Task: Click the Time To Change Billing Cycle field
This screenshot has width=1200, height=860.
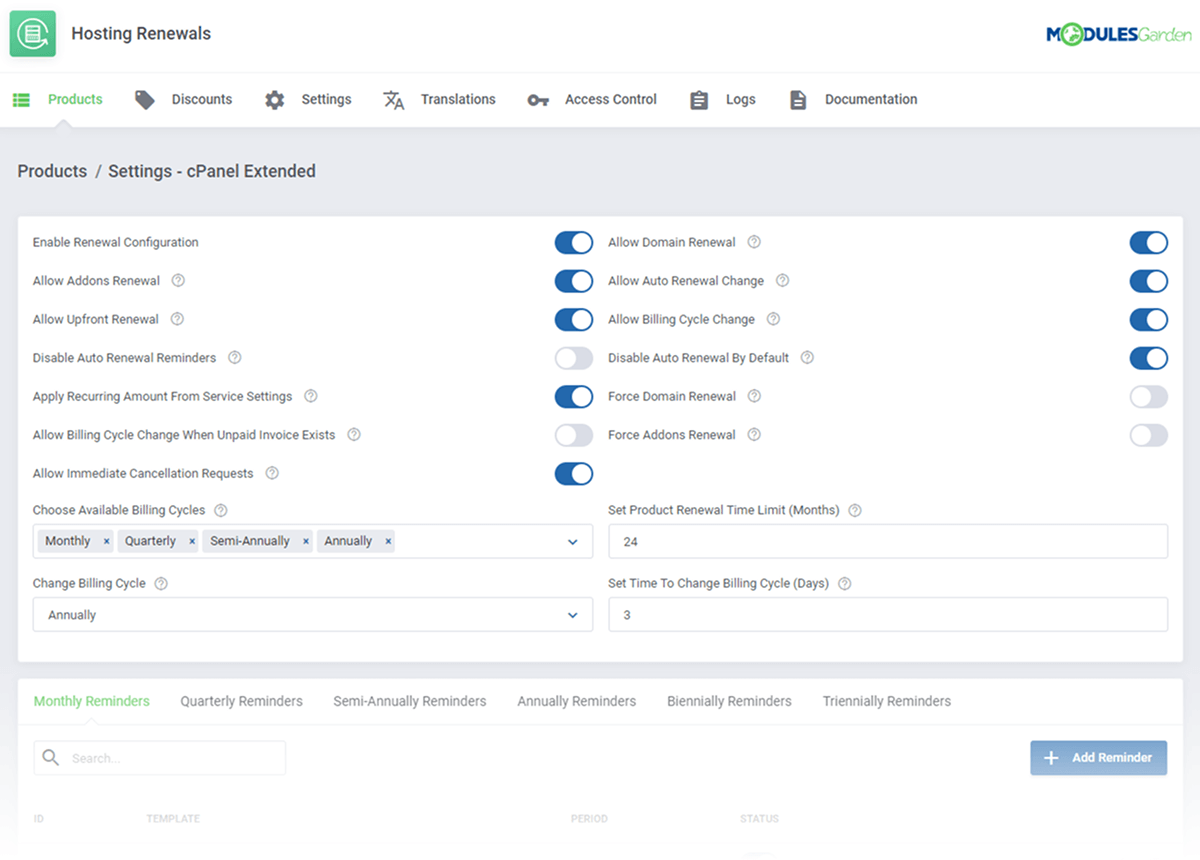Action: [x=888, y=615]
